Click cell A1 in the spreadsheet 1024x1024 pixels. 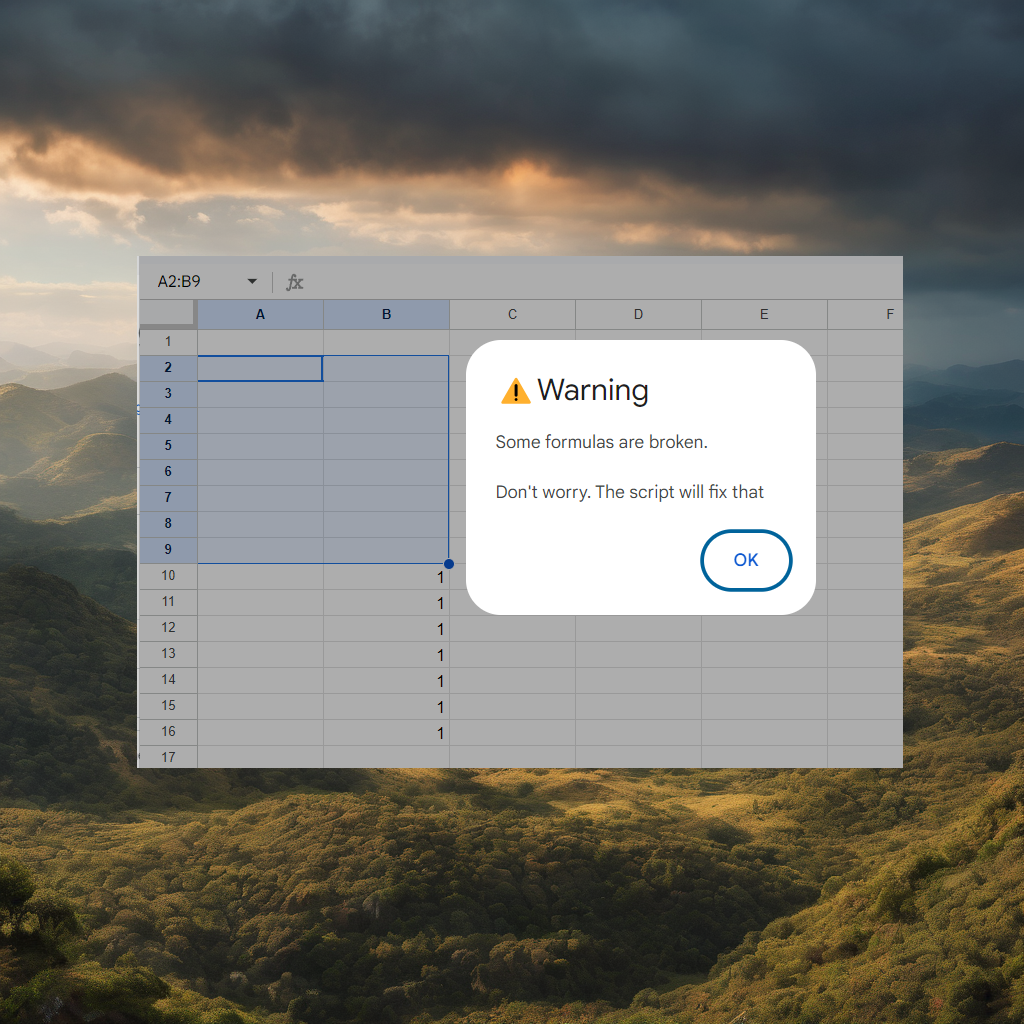[260, 342]
